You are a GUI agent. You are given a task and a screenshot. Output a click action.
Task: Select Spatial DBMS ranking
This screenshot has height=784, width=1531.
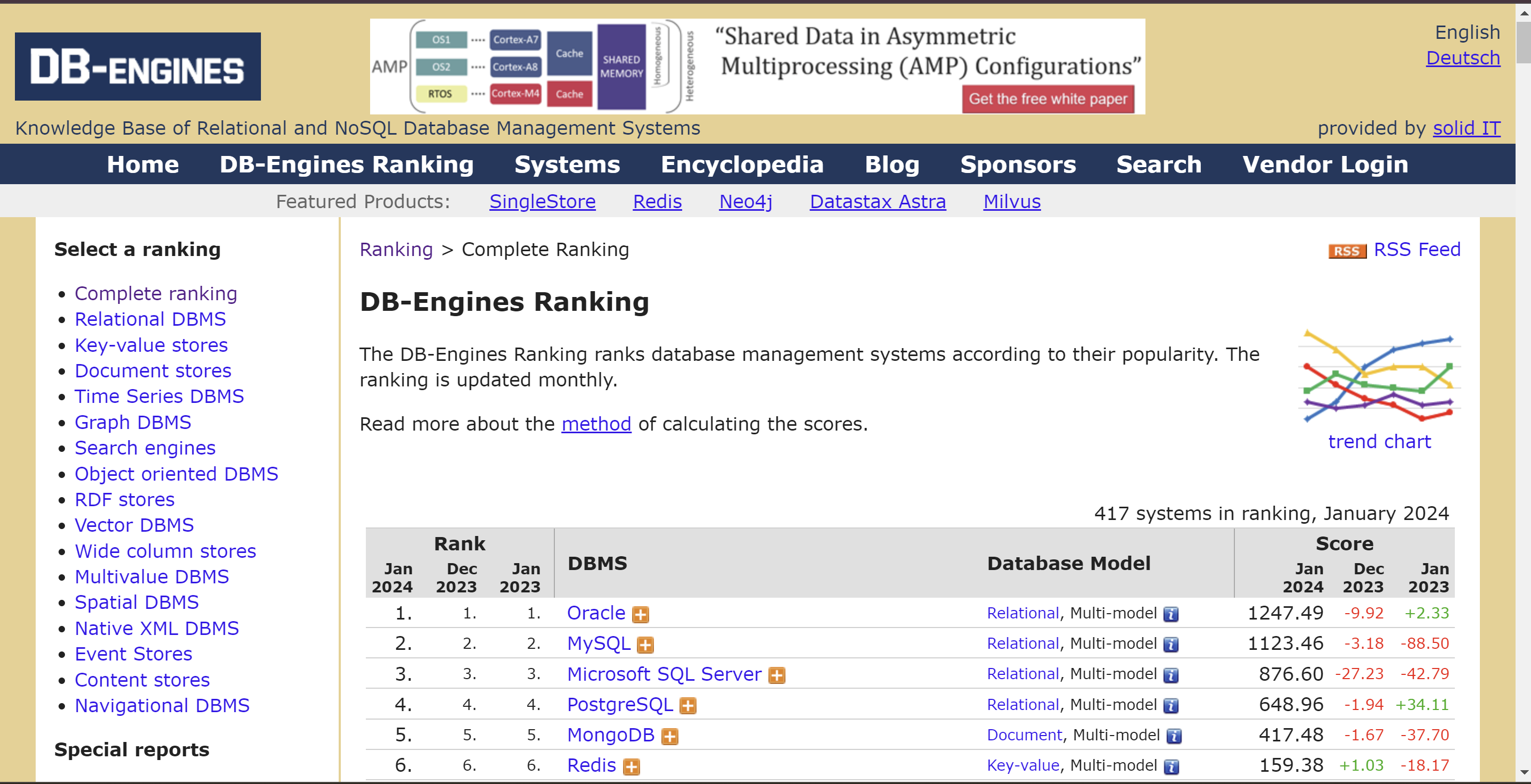coord(137,603)
